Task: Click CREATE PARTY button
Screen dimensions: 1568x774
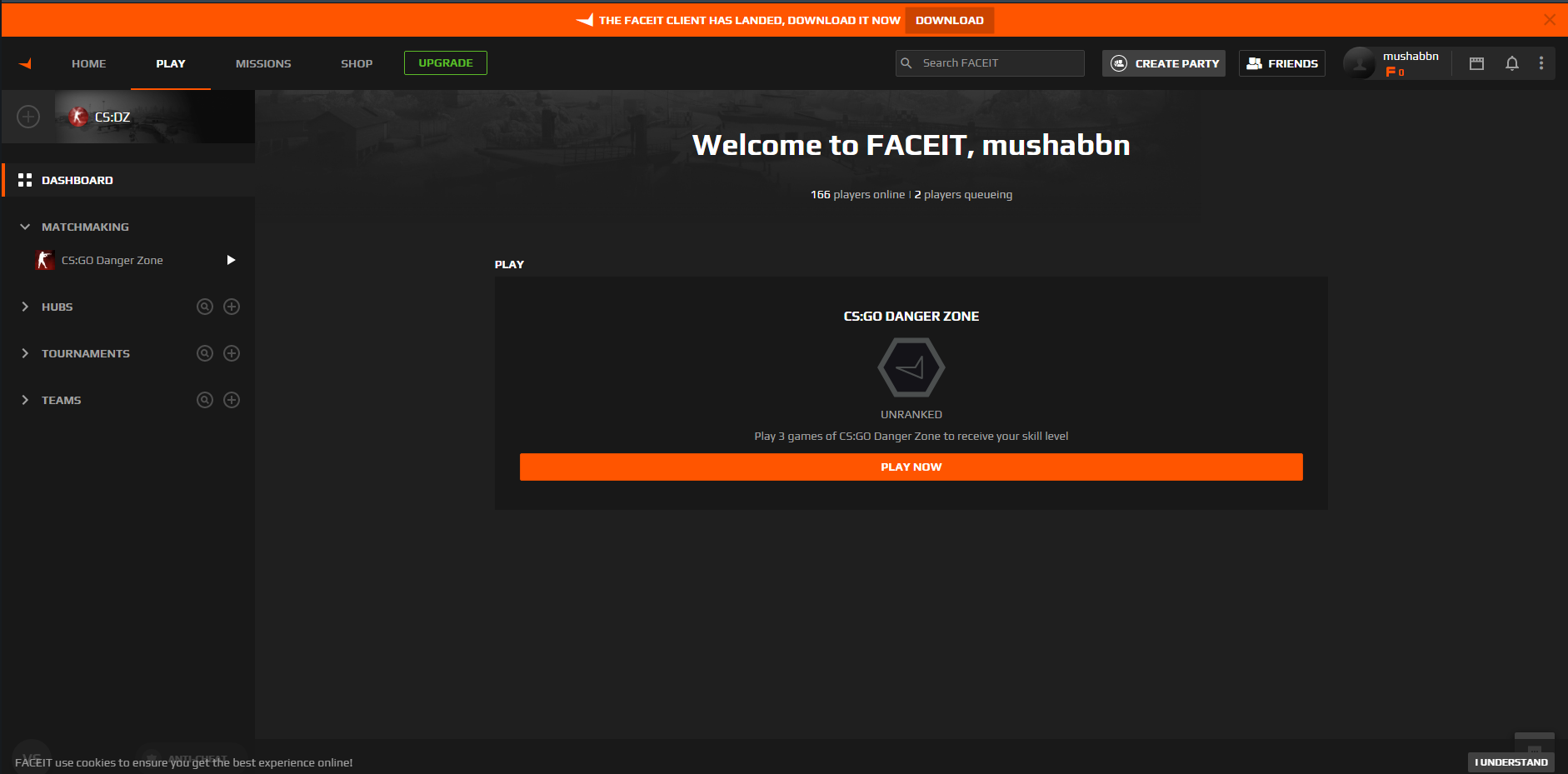Action: click(1164, 63)
